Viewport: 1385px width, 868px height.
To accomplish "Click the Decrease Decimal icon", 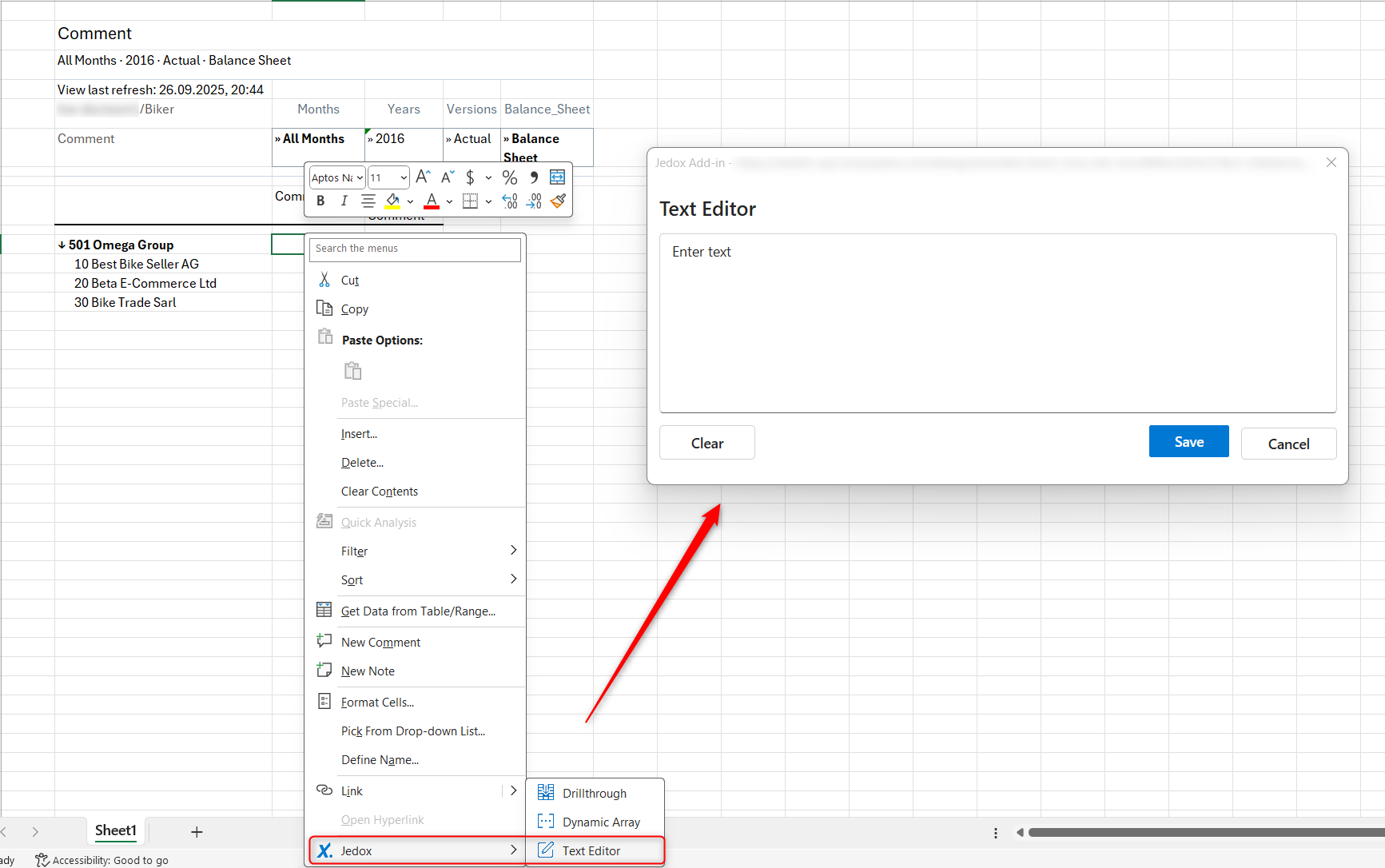I will [534, 201].
